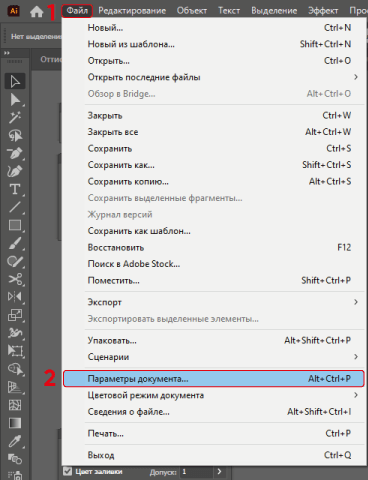This screenshot has height=480, width=368.
Task: Click the Допуск value field
Action: (x=196, y=472)
